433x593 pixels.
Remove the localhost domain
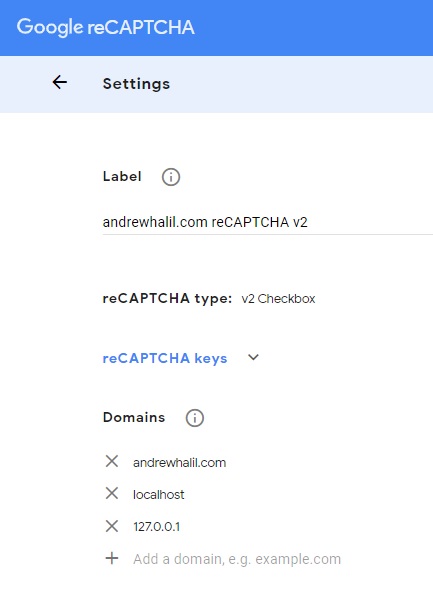click(112, 494)
